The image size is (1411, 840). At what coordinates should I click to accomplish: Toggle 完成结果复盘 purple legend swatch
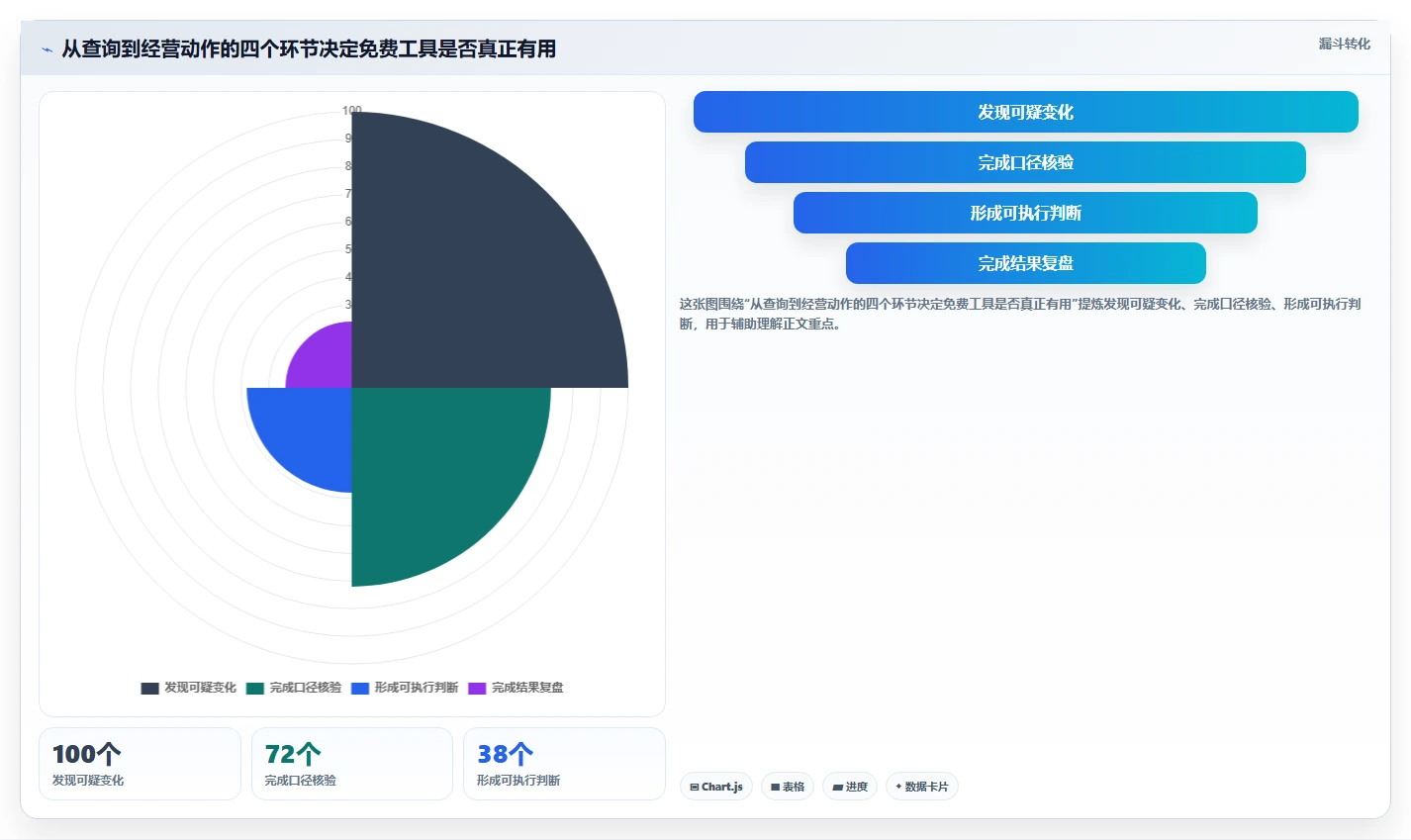[x=477, y=688]
